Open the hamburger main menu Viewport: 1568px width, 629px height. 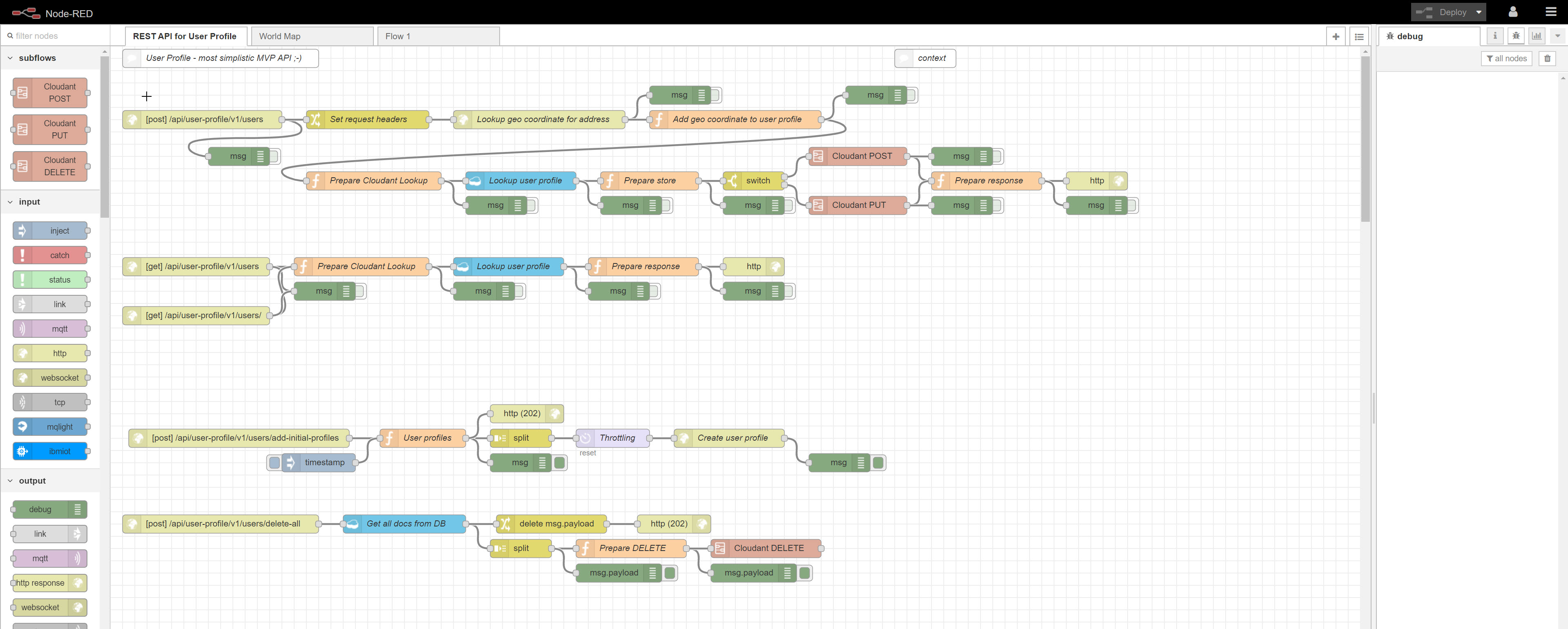coord(1550,12)
